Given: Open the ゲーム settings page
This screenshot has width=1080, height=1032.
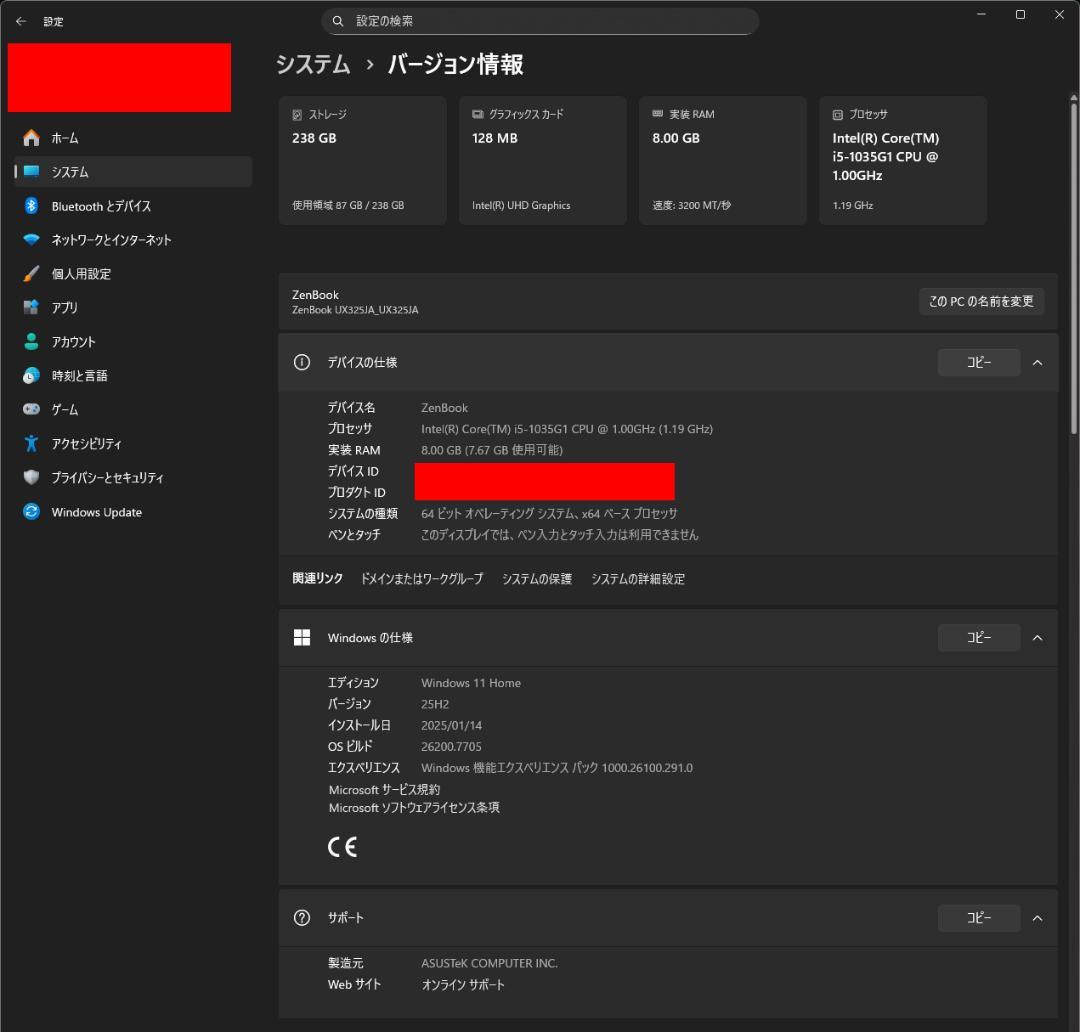Looking at the screenshot, I should click(x=64, y=409).
